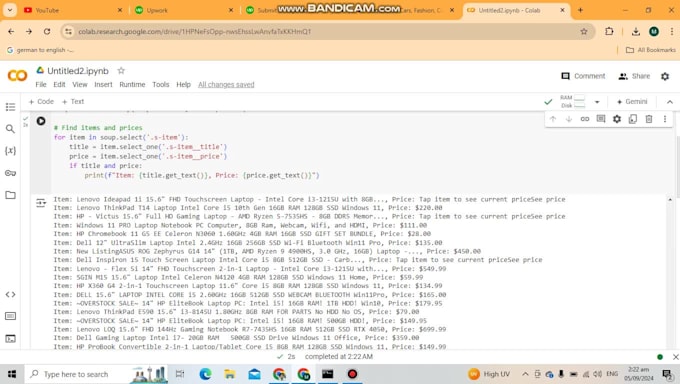
Task: Delete the cell trash icon
Action: [649, 119]
